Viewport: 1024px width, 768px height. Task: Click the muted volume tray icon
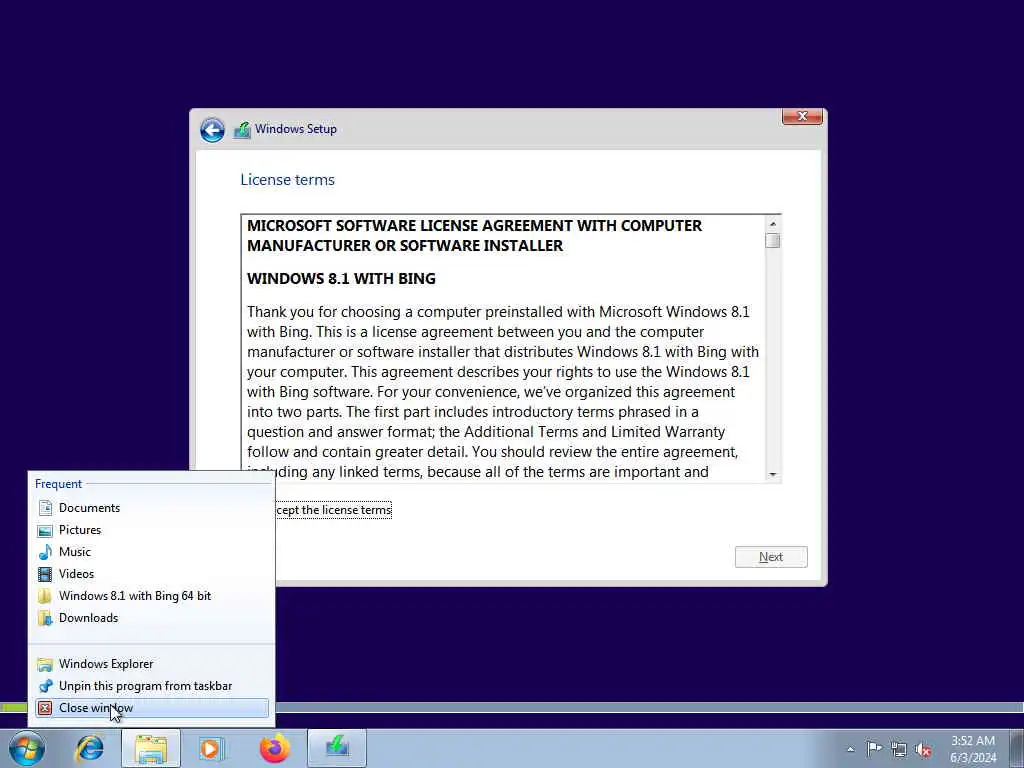click(x=923, y=749)
